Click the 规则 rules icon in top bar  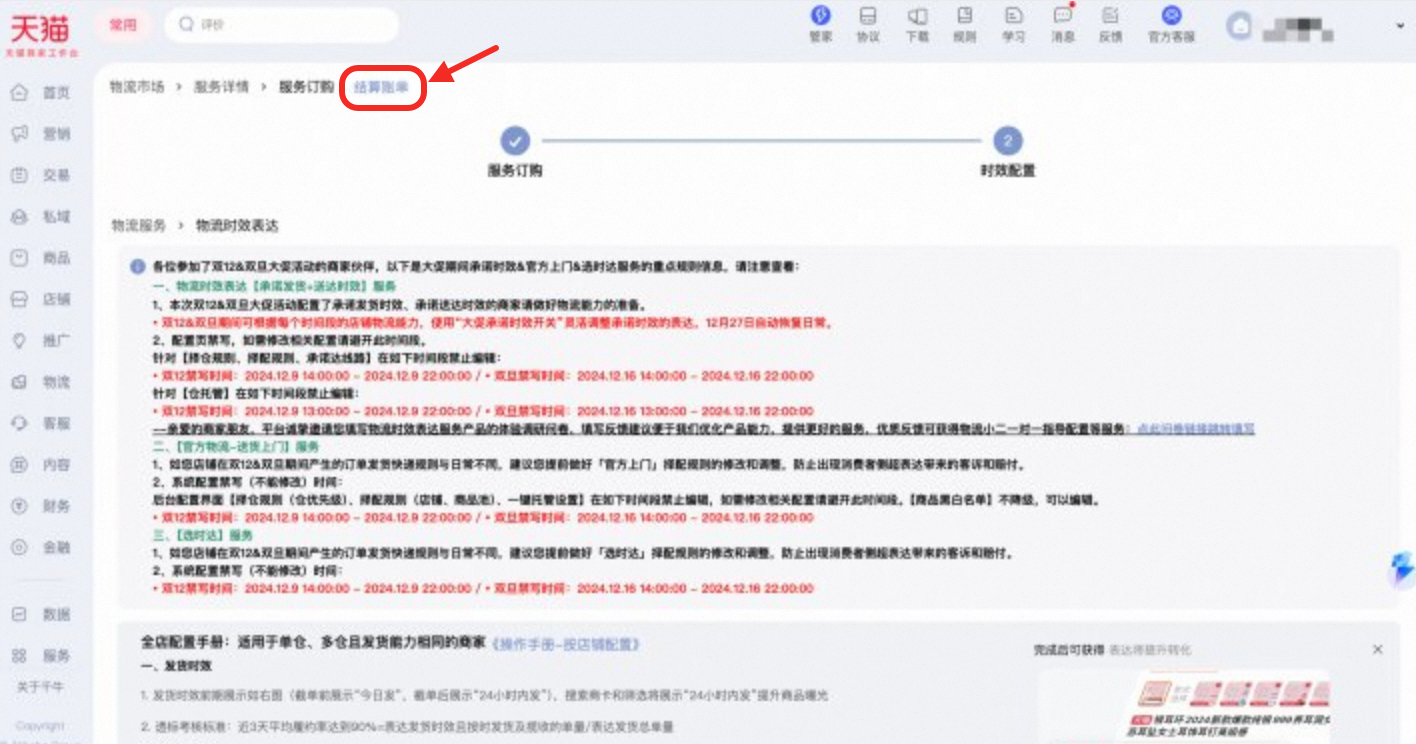[965, 16]
